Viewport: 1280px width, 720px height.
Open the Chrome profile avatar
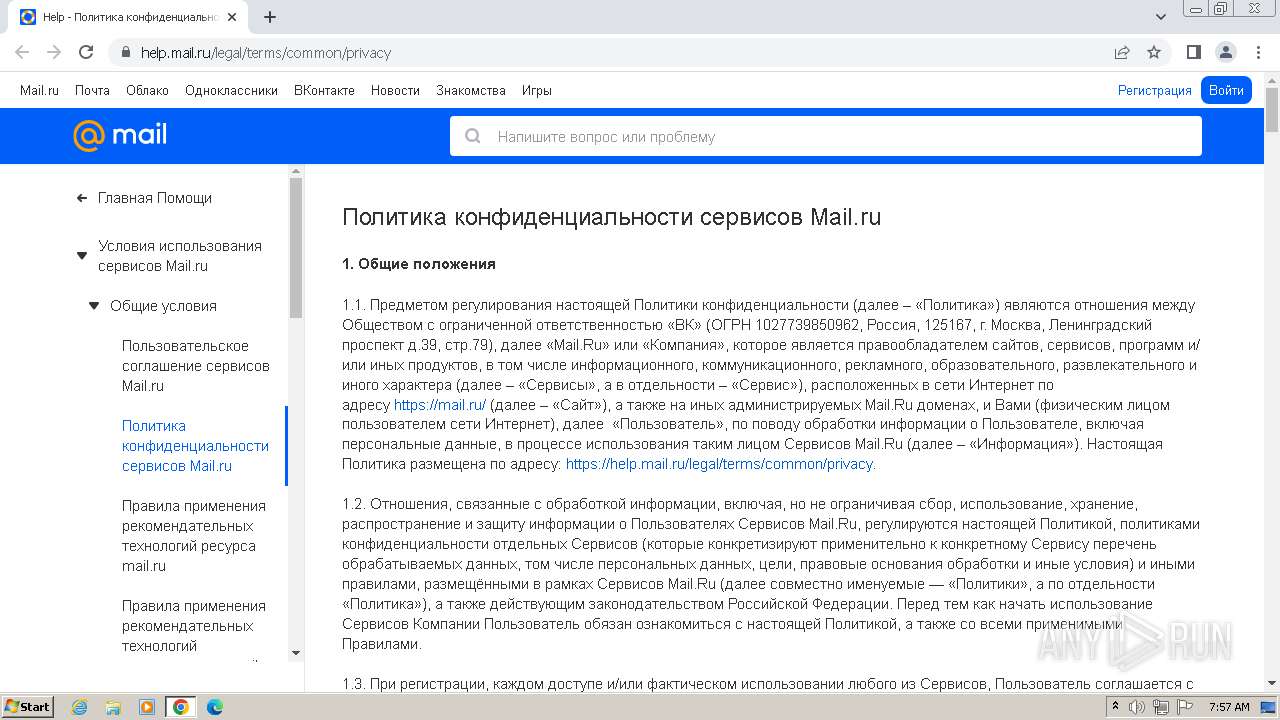pos(1226,52)
